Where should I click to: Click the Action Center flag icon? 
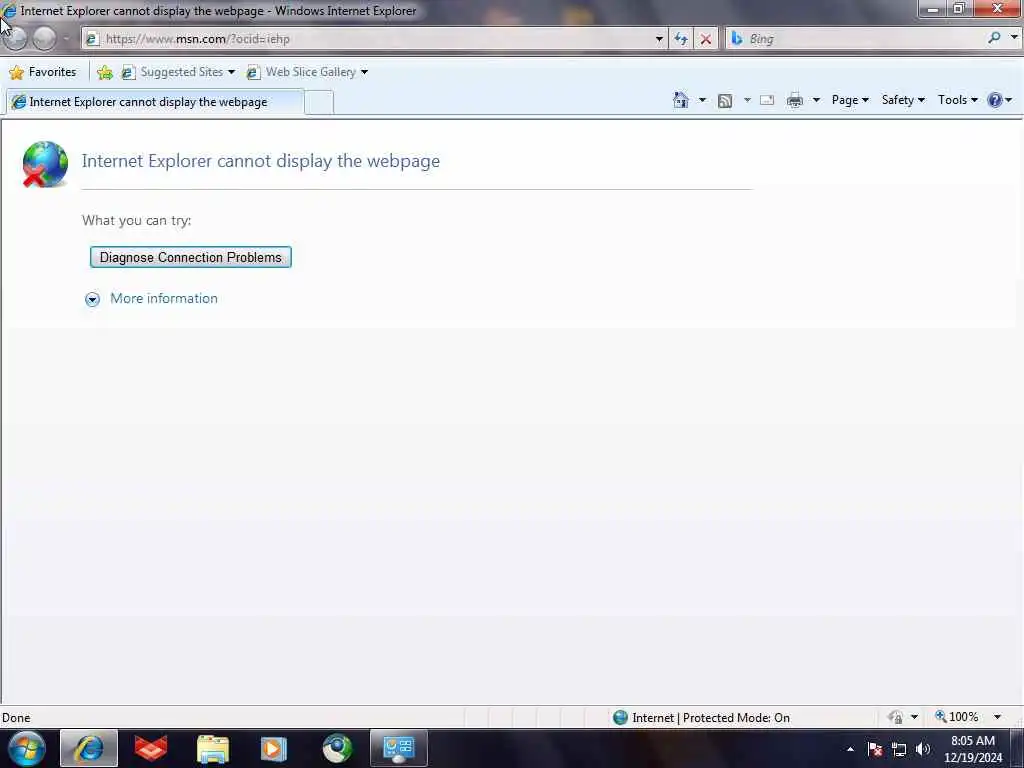pyautogui.click(x=875, y=749)
